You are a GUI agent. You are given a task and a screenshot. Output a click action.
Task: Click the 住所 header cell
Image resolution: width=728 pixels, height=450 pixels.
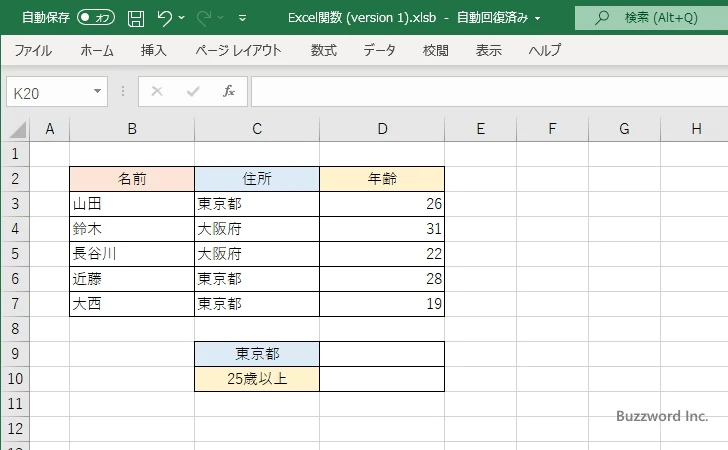tap(257, 179)
